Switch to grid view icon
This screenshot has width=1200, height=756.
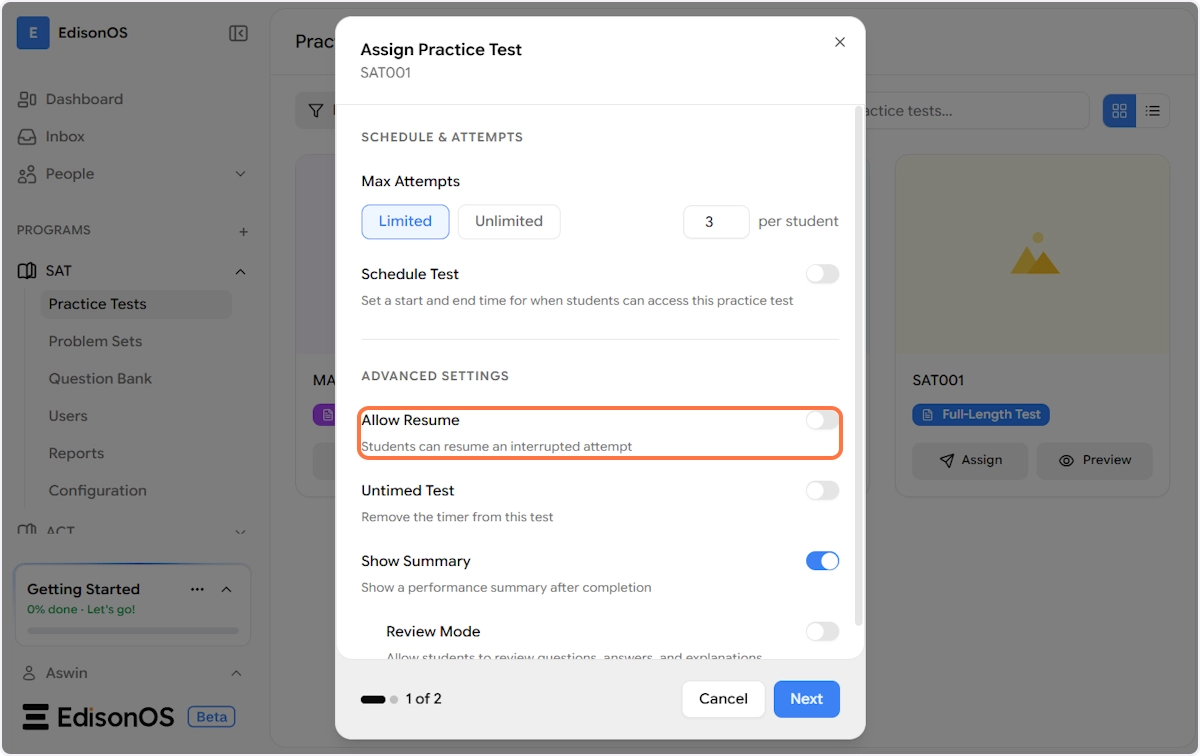[x=1119, y=111]
